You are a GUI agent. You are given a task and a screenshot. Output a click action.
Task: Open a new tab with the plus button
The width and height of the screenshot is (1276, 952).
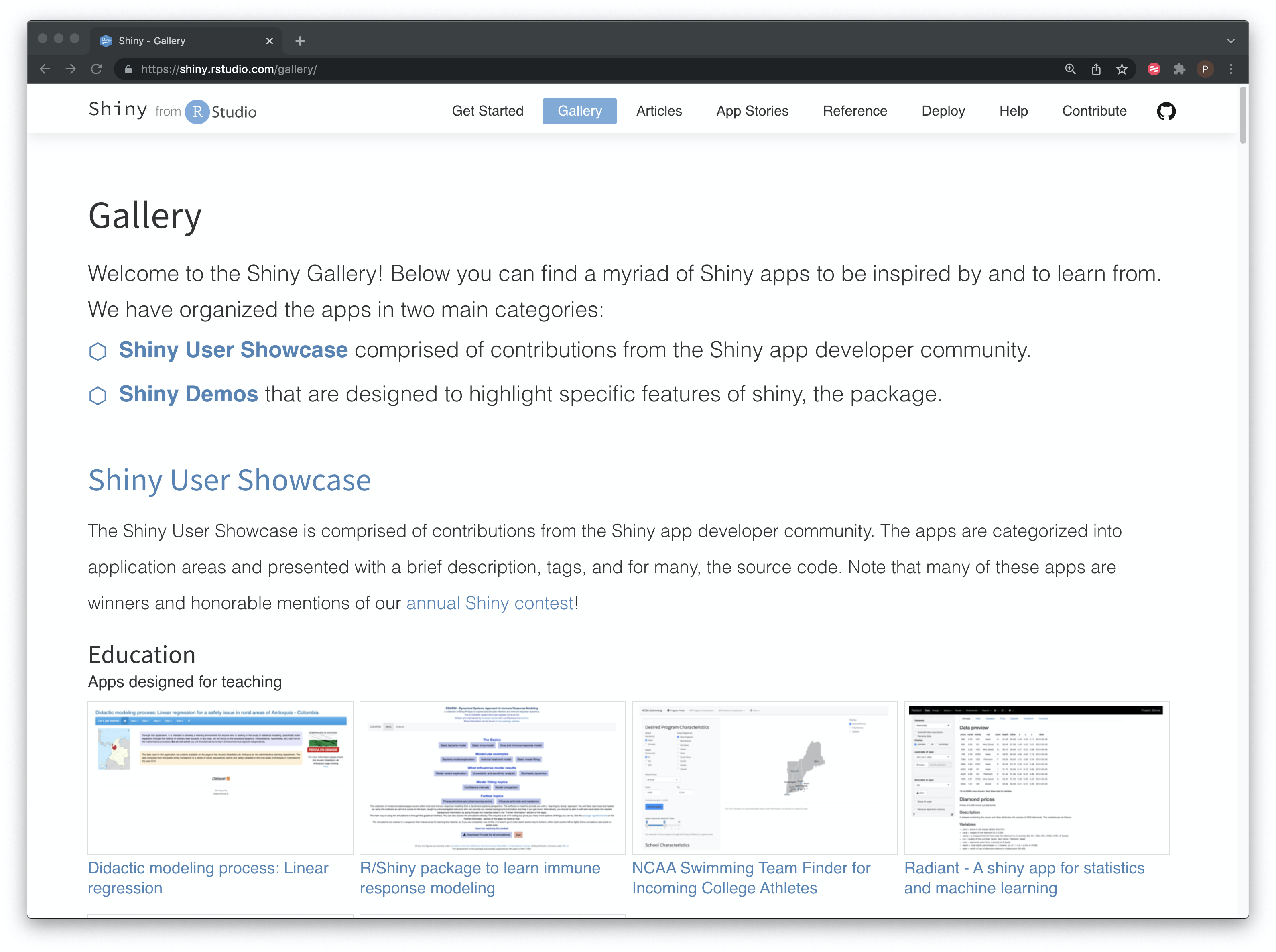[x=300, y=41]
